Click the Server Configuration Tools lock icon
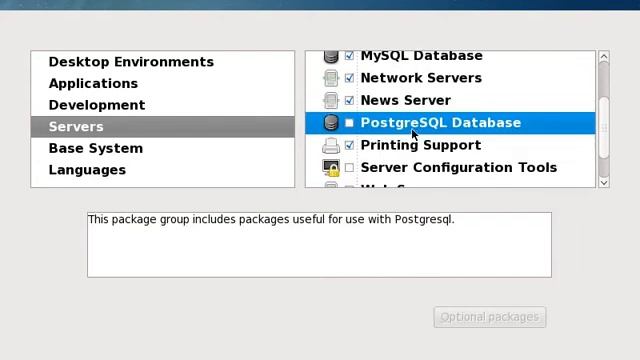This screenshot has width=640, height=360. pos(331,168)
